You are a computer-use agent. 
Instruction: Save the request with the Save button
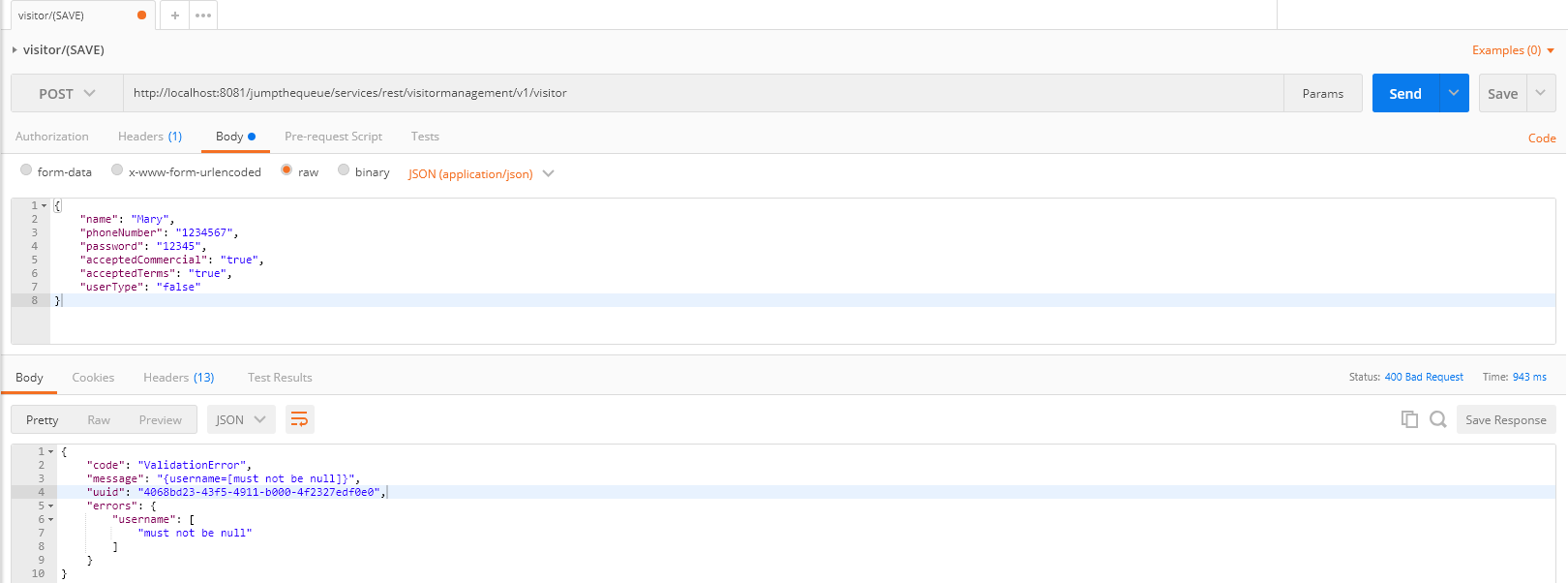pos(1503,93)
